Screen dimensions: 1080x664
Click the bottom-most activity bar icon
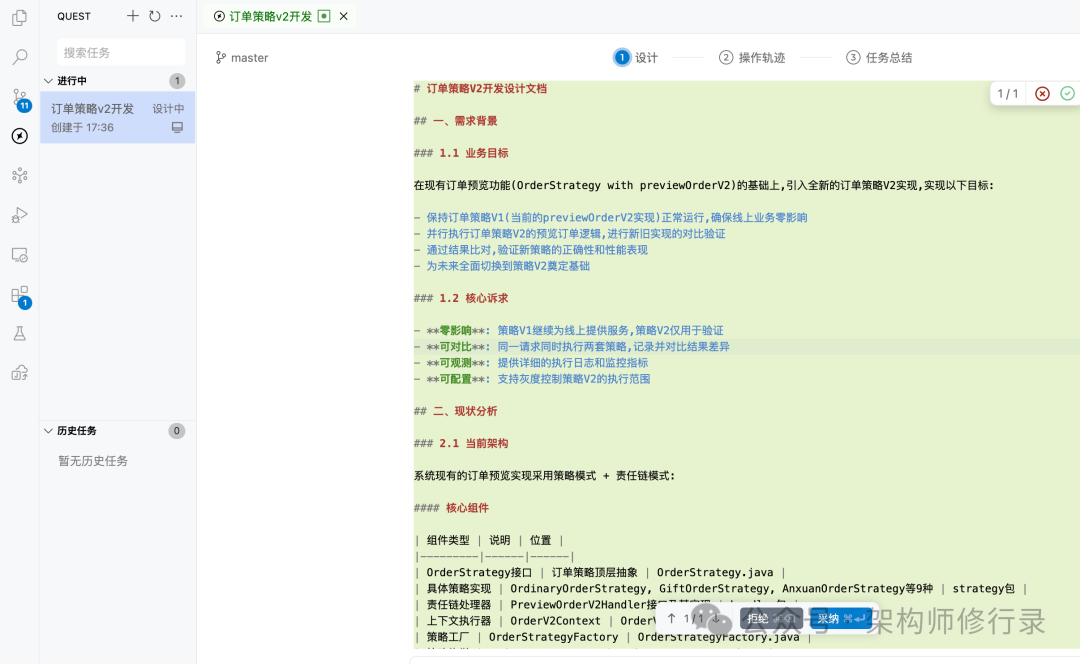pyautogui.click(x=20, y=373)
